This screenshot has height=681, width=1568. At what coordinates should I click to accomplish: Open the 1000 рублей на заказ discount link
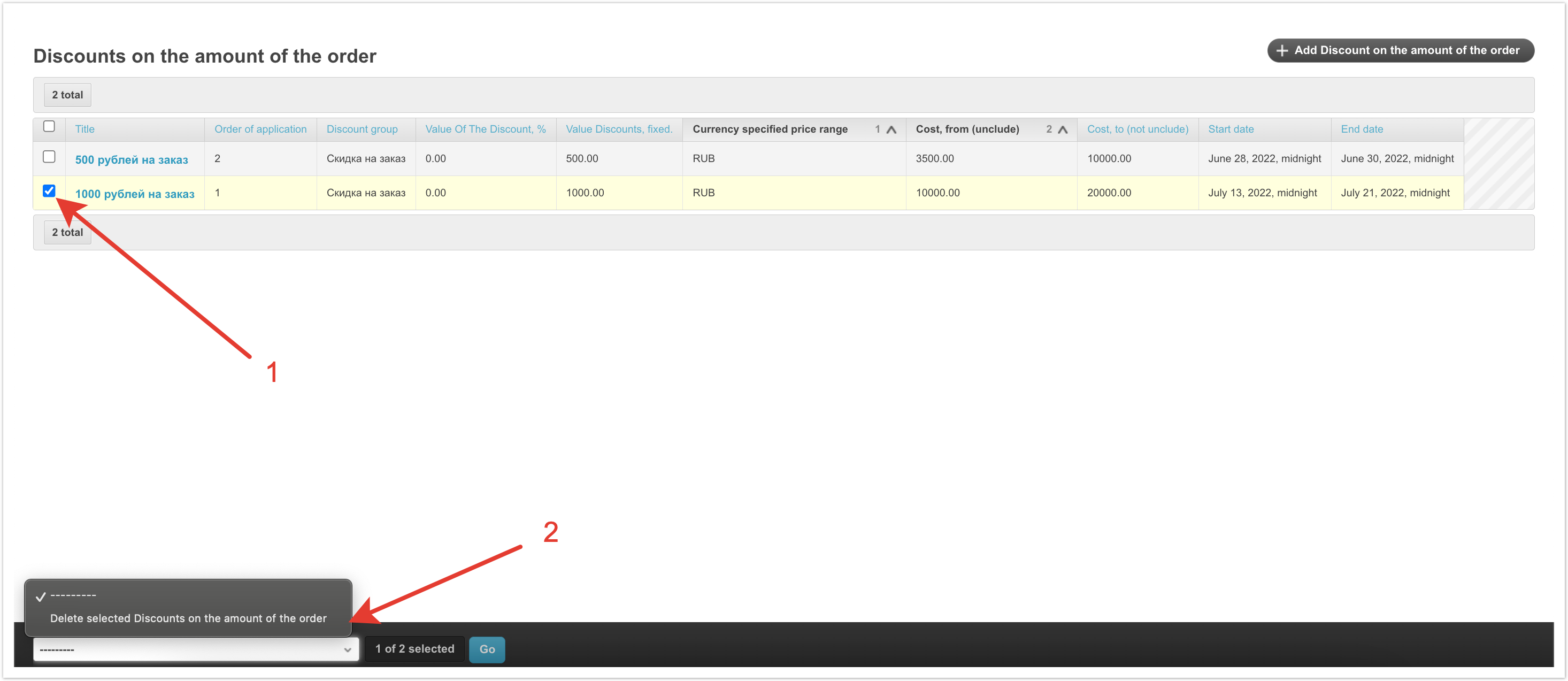pos(135,194)
